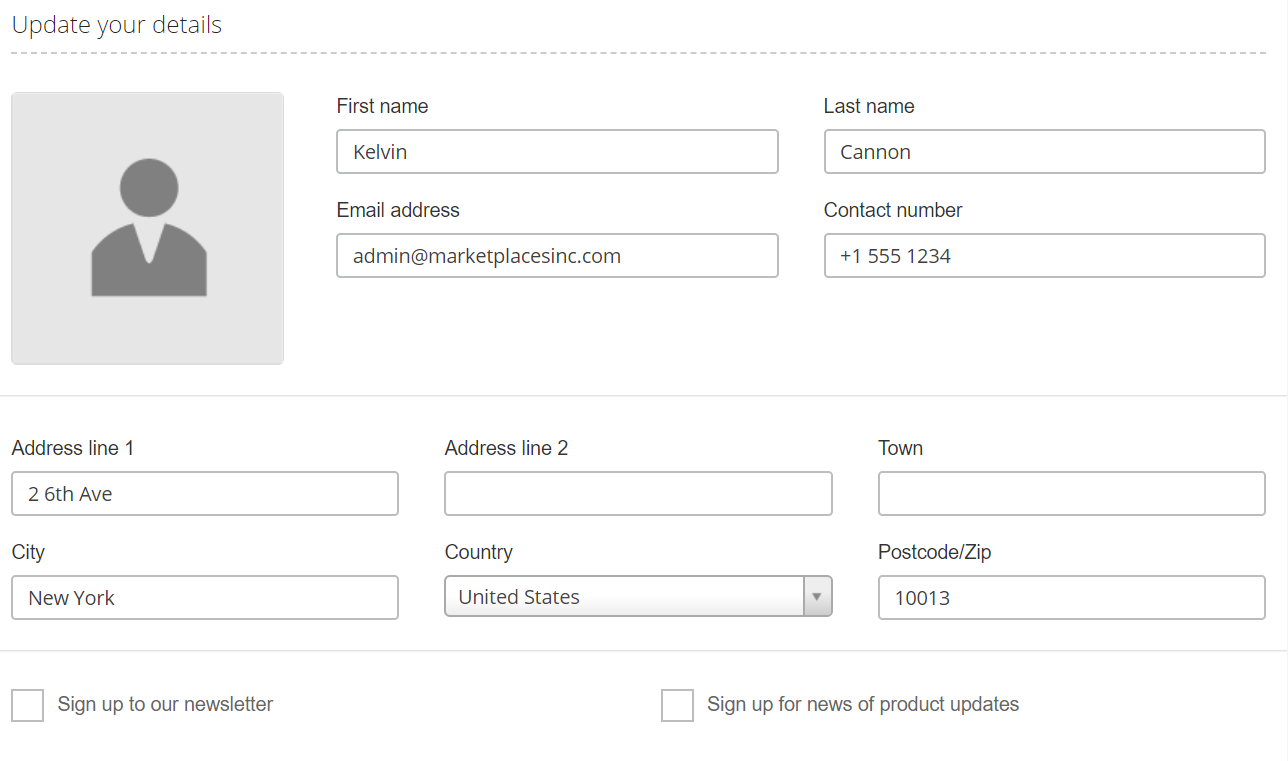Image resolution: width=1288 pixels, height=761 pixels.
Task: Edit the Postcode/Zip field showing 10013
Action: 1072,598
